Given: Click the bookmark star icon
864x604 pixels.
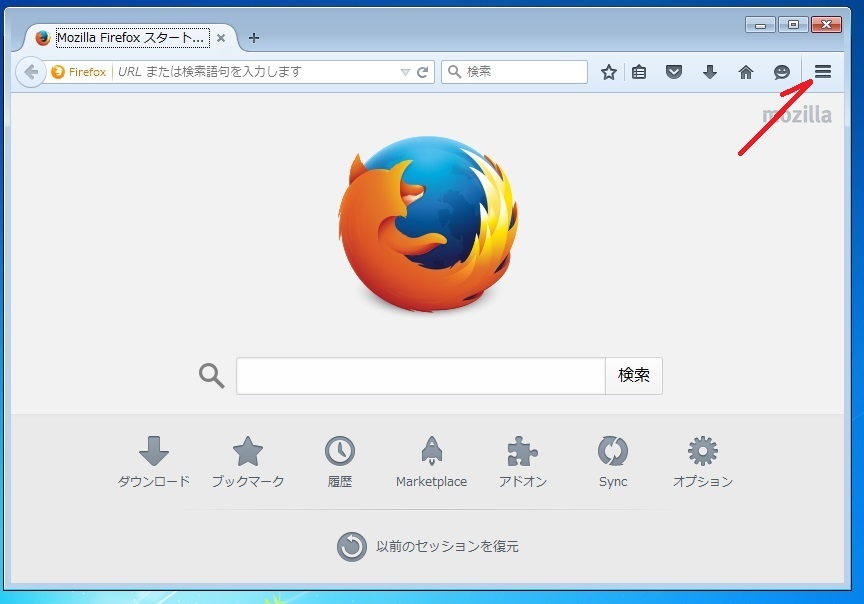Looking at the screenshot, I should 608,72.
